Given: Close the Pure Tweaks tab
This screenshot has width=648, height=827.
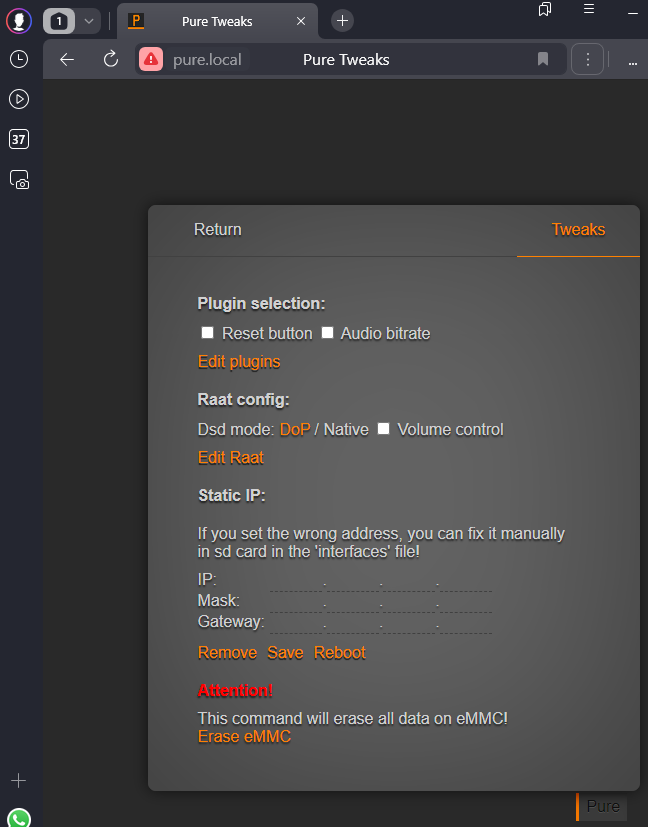Looking at the screenshot, I should (x=301, y=21).
